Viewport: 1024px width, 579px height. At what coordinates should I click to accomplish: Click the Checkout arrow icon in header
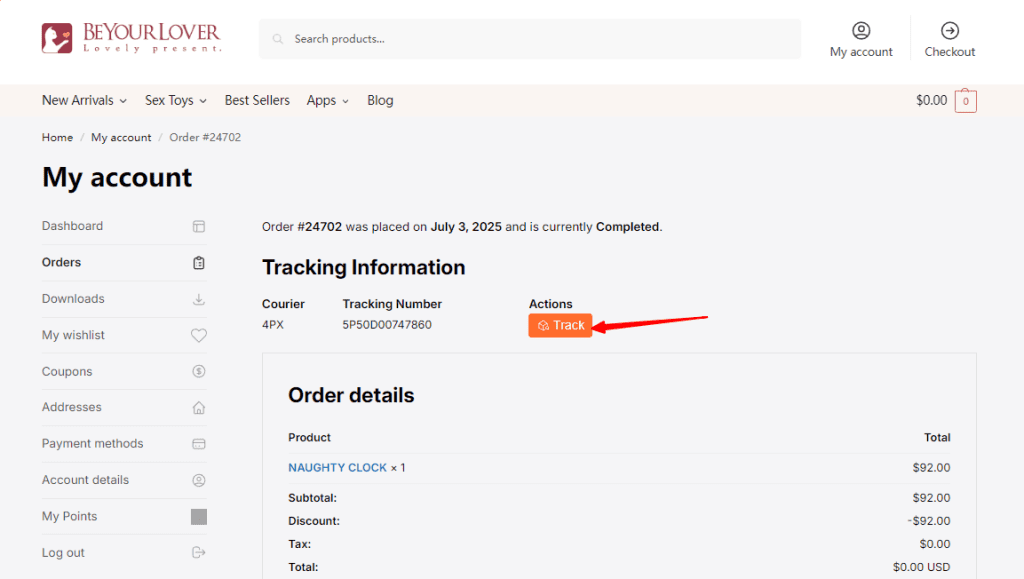[949, 31]
